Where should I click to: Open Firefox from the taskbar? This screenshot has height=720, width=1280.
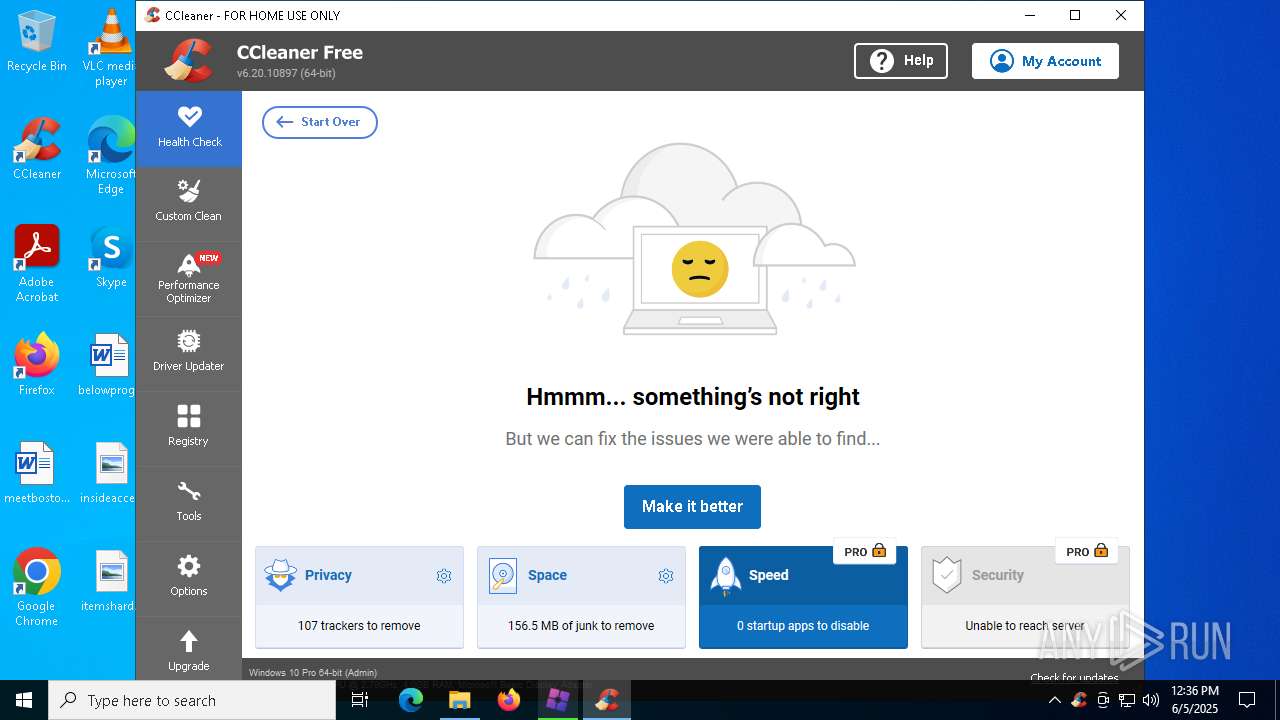pos(509,700)
